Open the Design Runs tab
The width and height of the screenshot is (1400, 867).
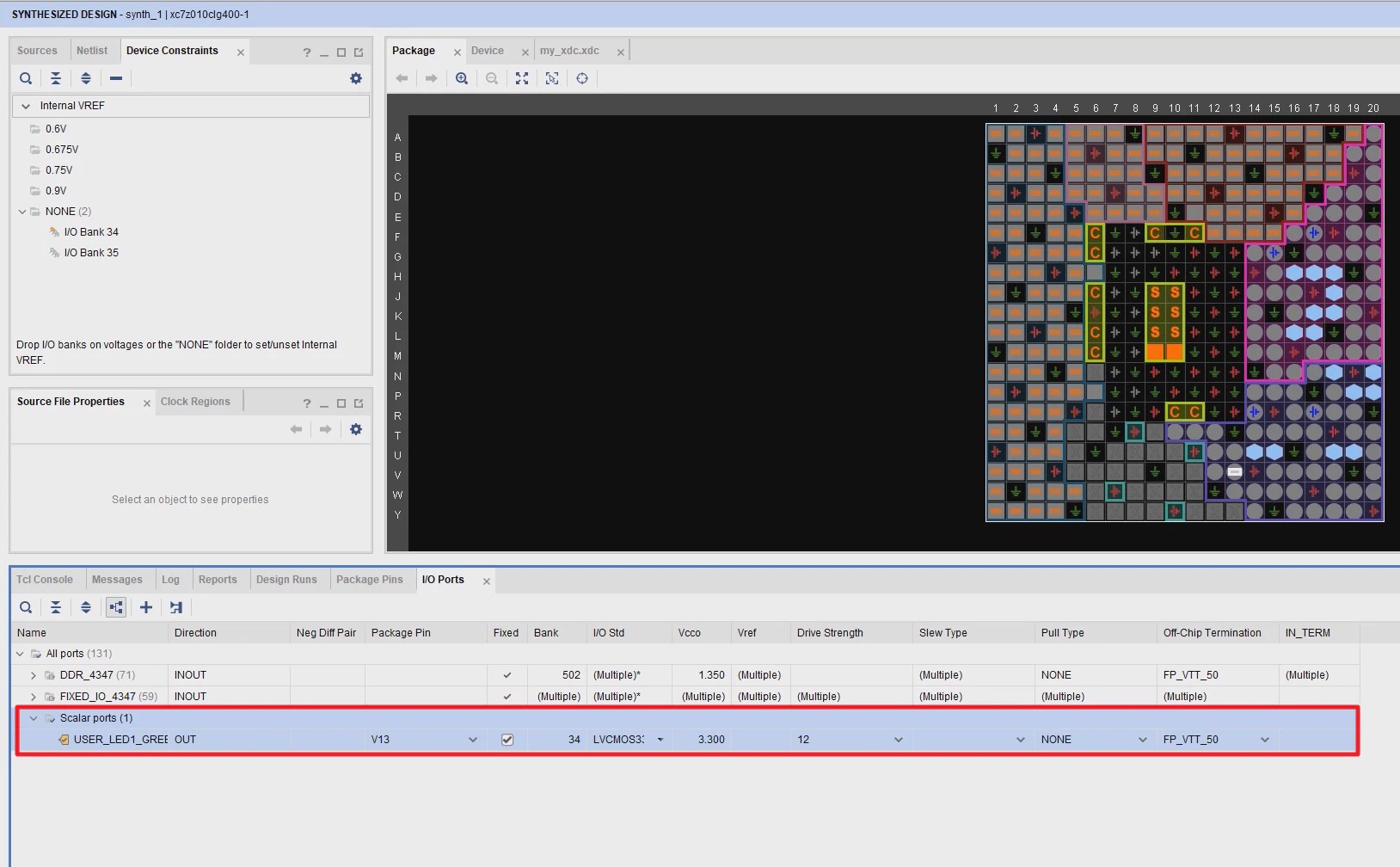coord(286,580)
